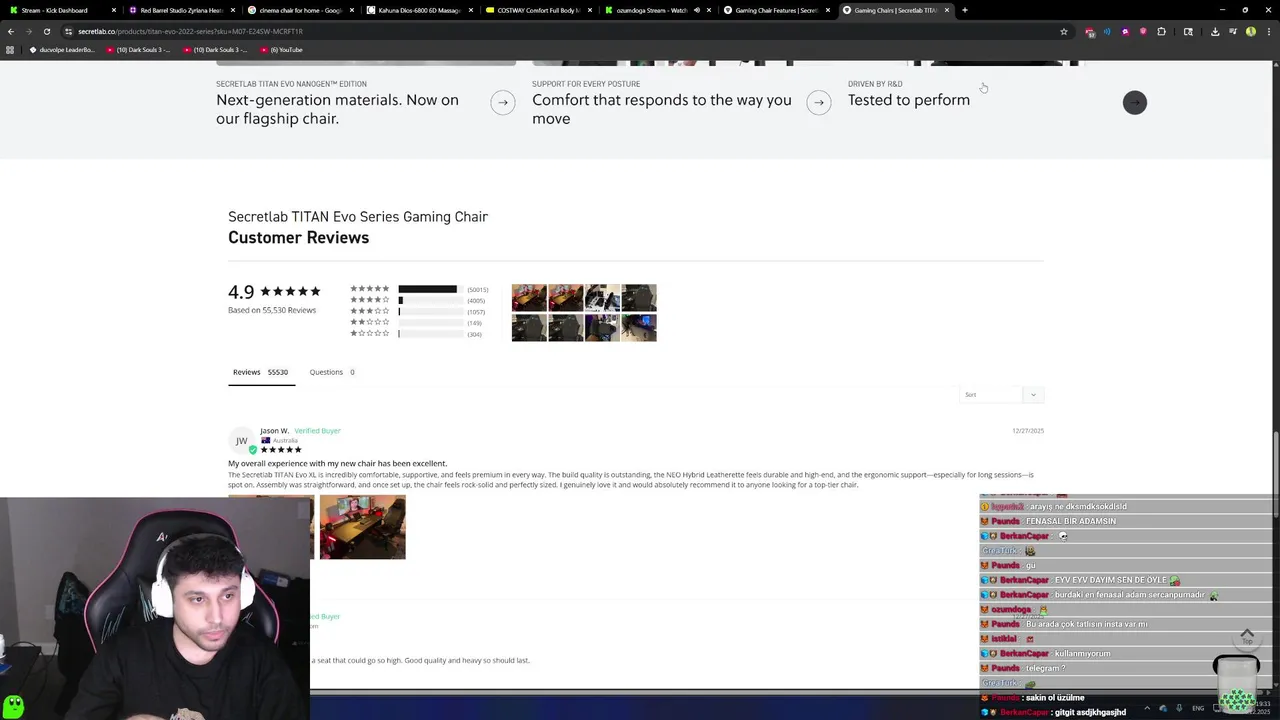Open the first customer photo in top row
This screenshot has height=720, width=1280.
point(529,297)
